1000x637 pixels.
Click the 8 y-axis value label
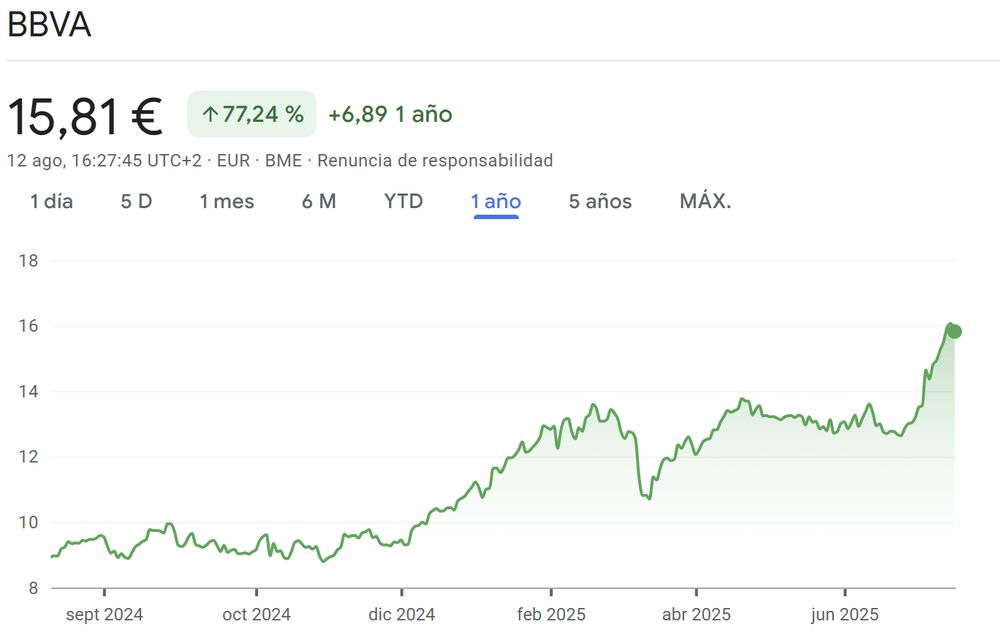pos(33,588)
